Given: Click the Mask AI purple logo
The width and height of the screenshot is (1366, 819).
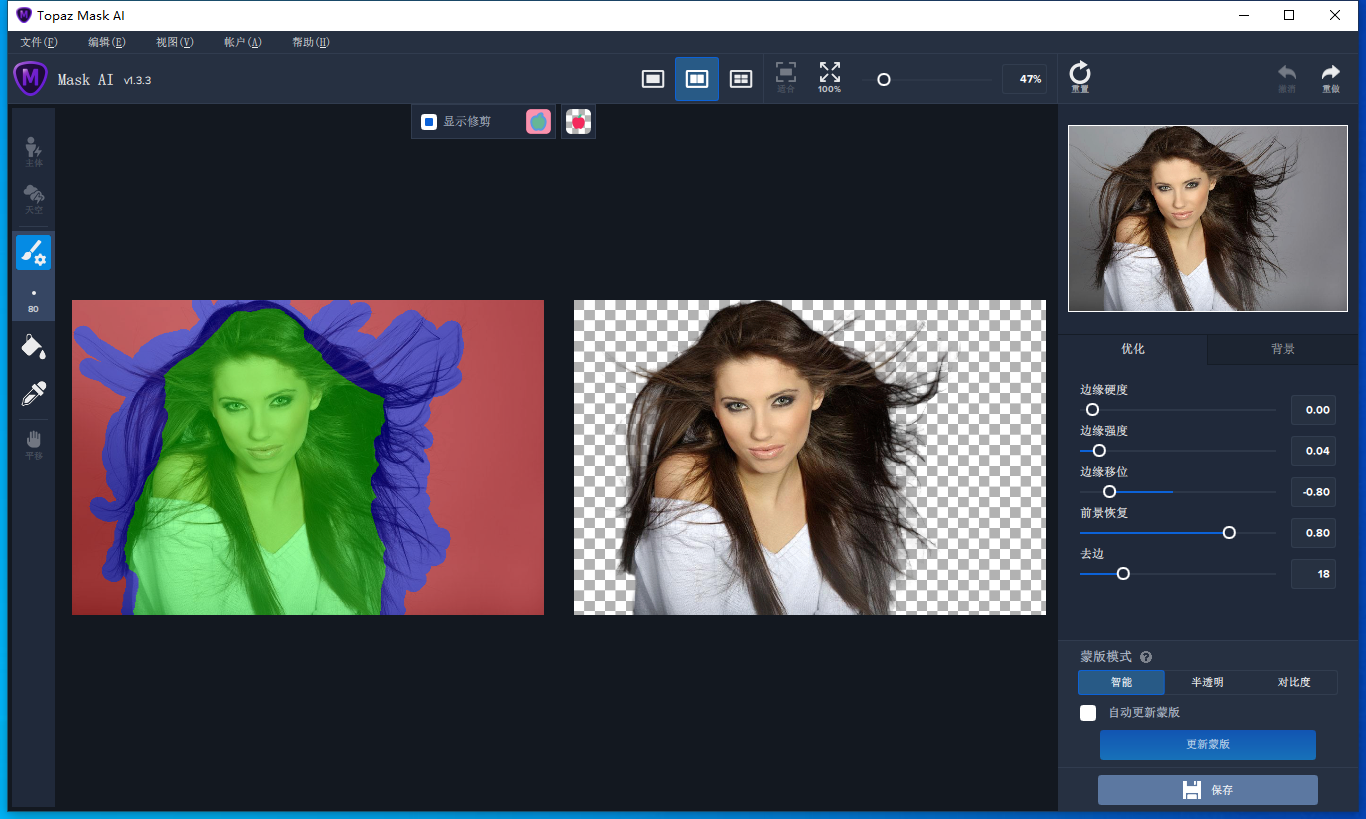Looking at the screenshot, I should (30, 78).
